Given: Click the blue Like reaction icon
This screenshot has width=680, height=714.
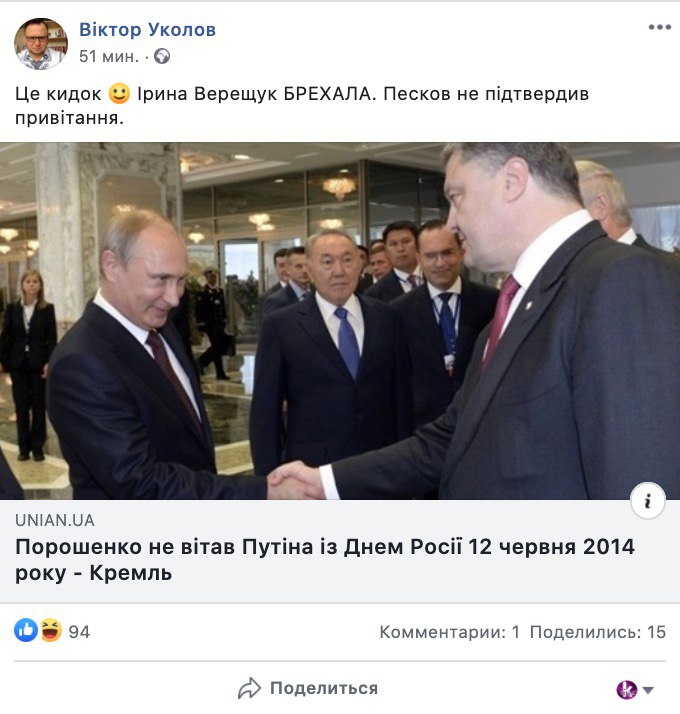Looking at the screenshot, I should pyautogui.click(x=26, y=631).
